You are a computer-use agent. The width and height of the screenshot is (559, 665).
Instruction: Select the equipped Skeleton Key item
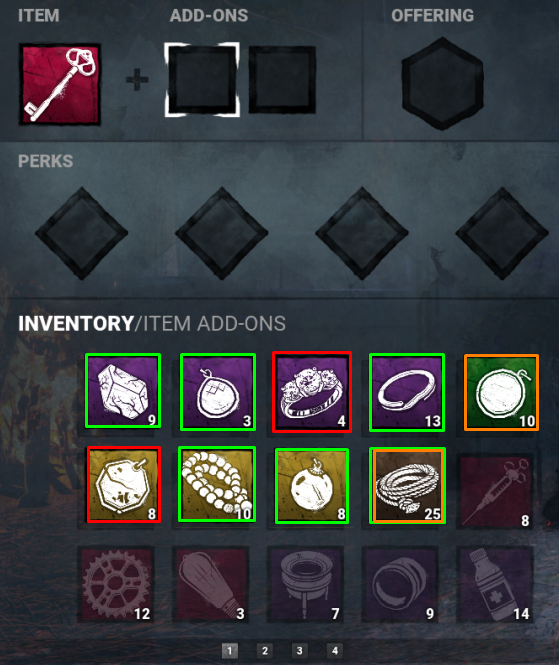[60, 84]
